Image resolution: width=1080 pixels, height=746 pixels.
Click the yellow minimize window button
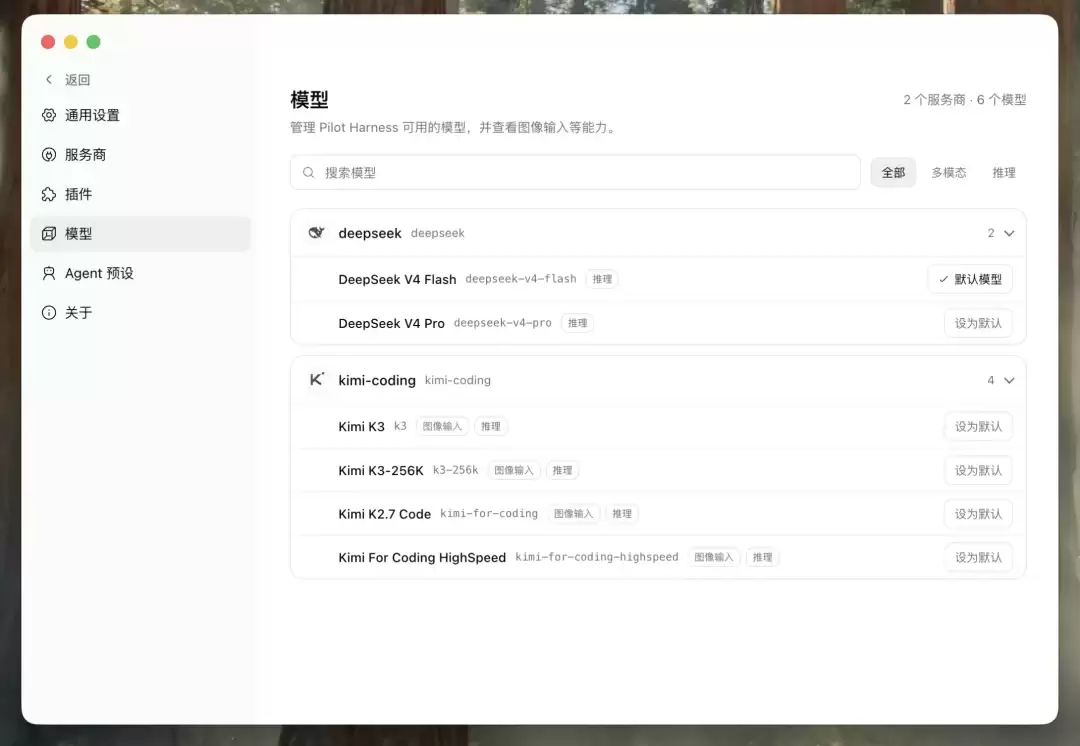click(70, 42)
